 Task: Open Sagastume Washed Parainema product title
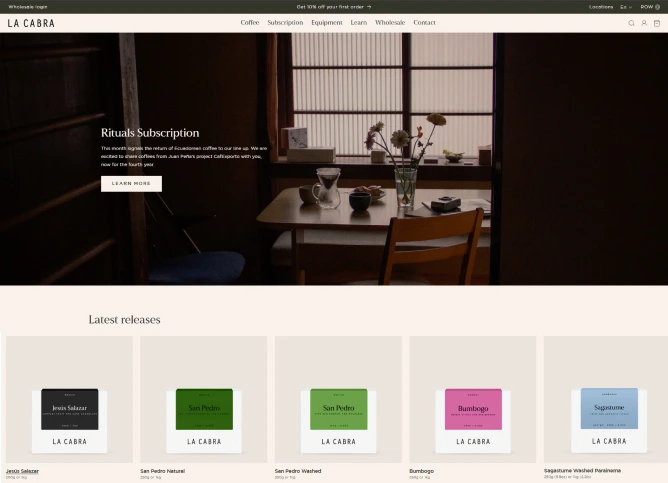pos(582,471)
